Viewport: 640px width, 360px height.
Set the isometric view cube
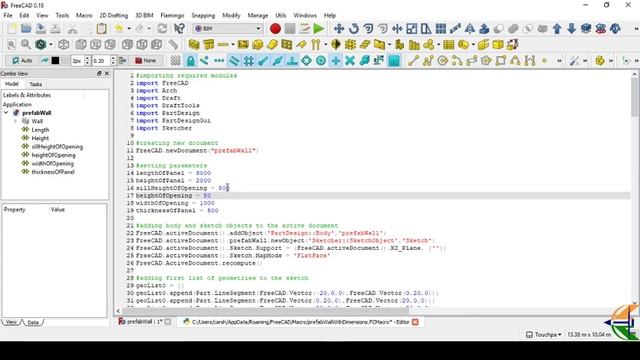coord(63,44)
